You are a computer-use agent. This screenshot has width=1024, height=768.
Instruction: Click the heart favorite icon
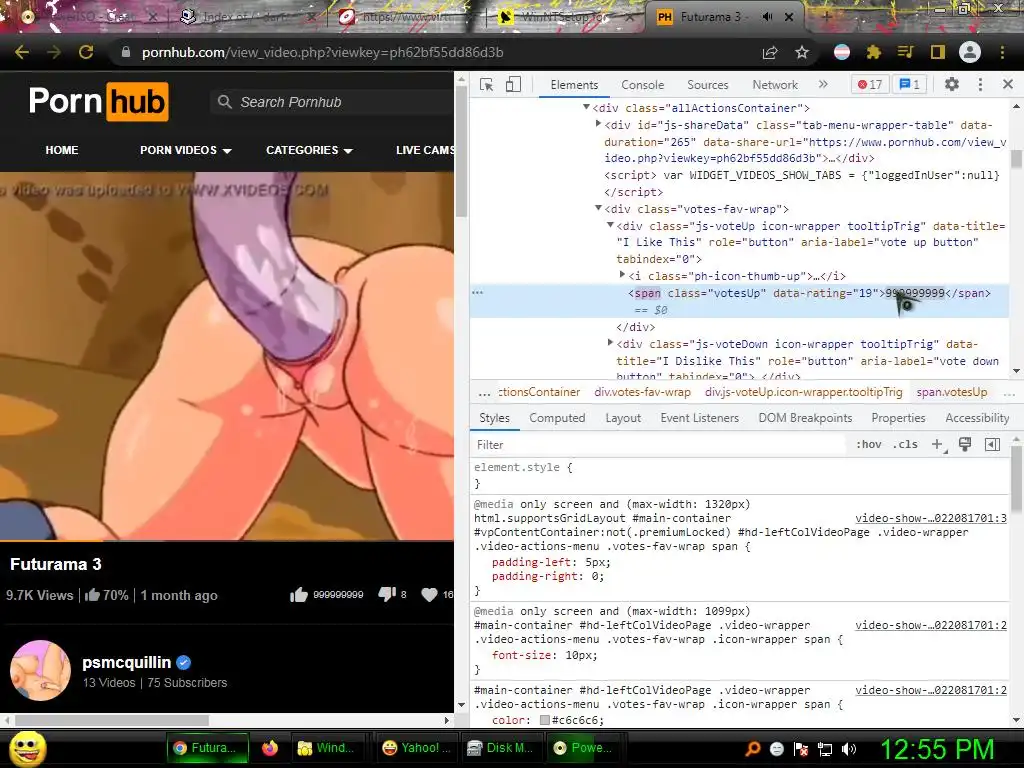click(429, 594)
